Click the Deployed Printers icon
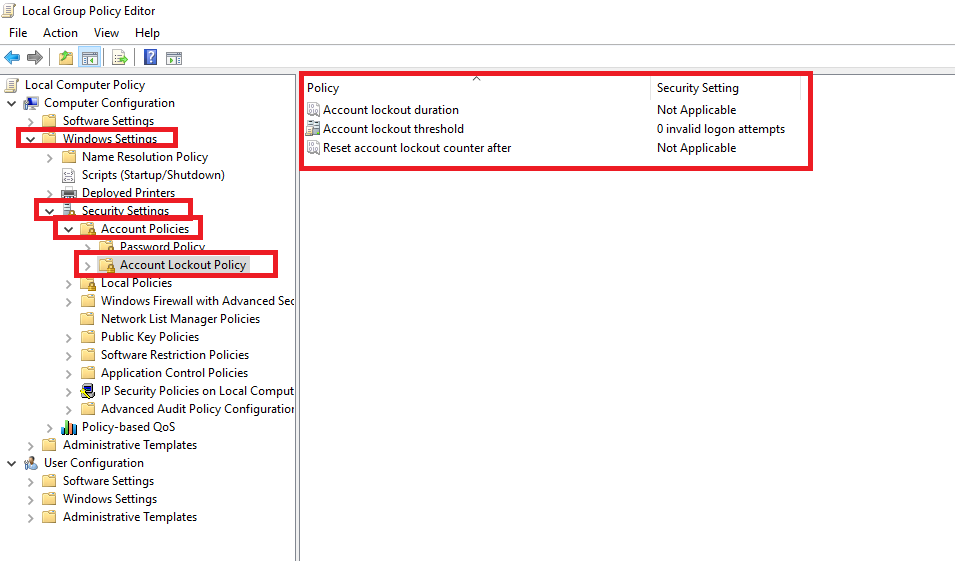This screenshot has height=561, width=955. [69, 193]
